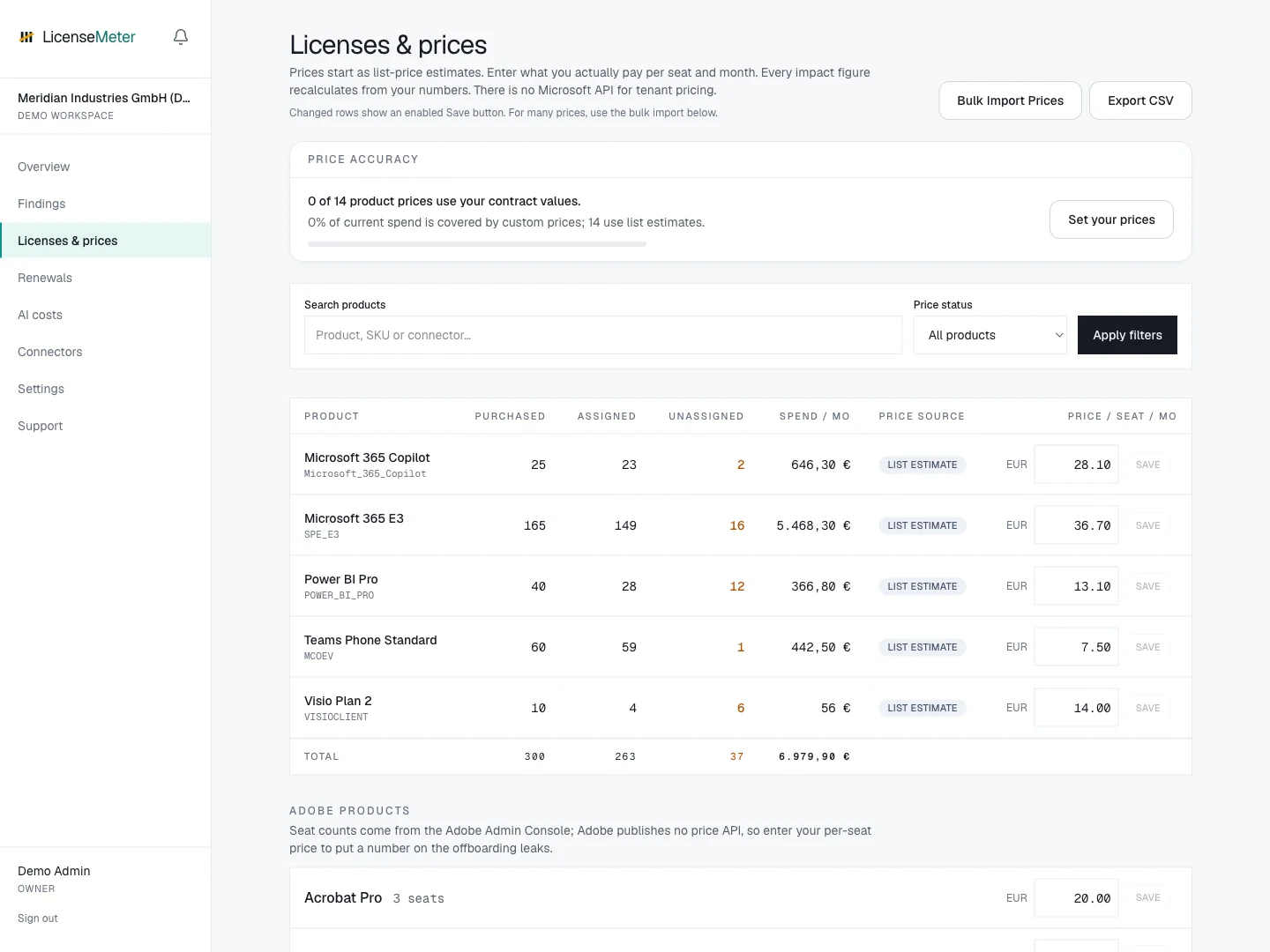Edit Microsoft 365 E3 price field
1270x952 pixels.
1076,525
